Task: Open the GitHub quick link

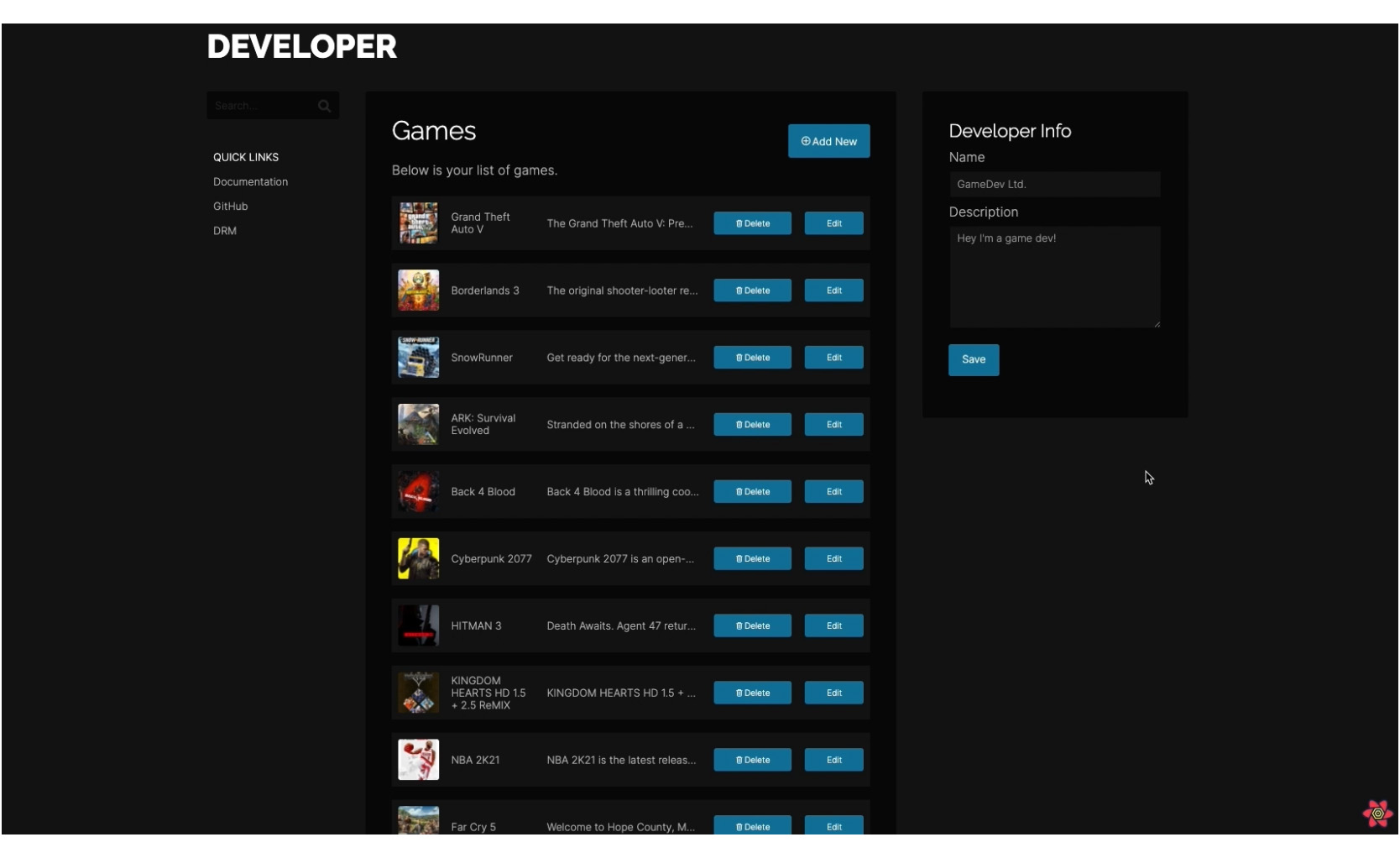Action: pyautogui.click(x=230, y=207)
